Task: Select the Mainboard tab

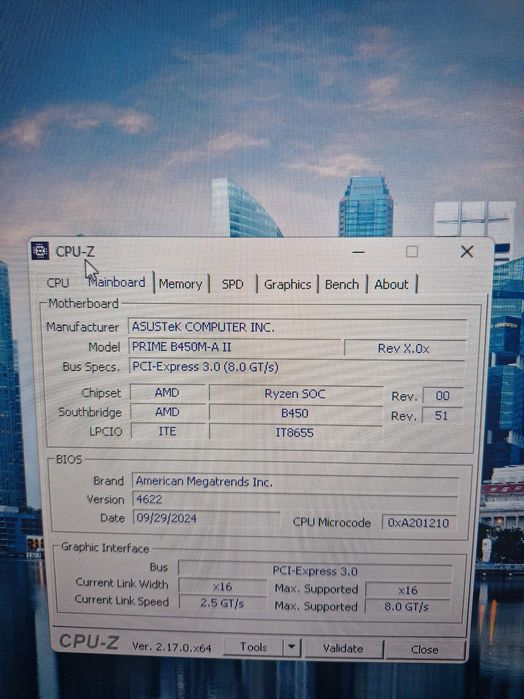Action: click(x=117, y=282)
